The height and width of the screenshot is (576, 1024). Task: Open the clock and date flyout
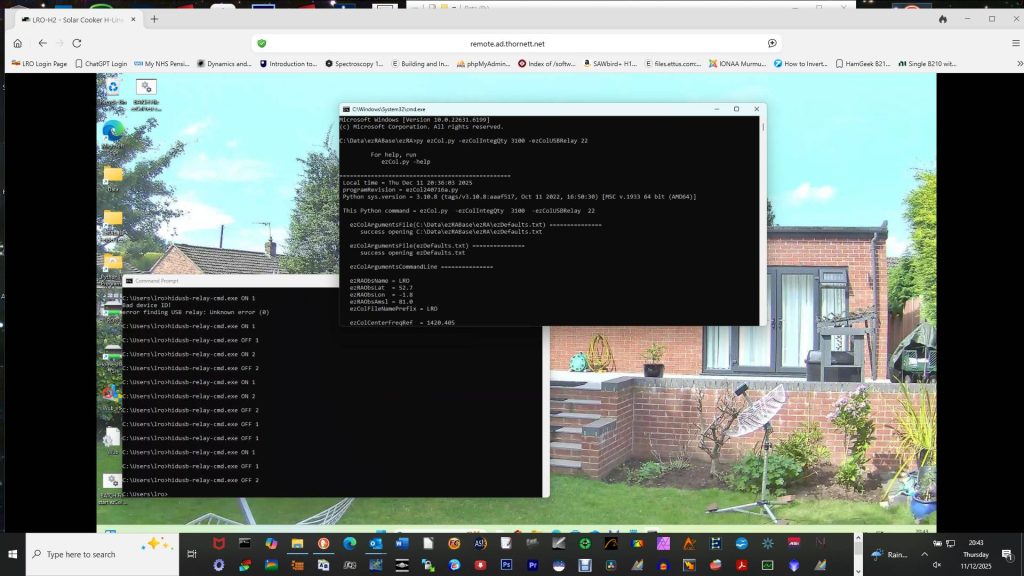[975, 554]
